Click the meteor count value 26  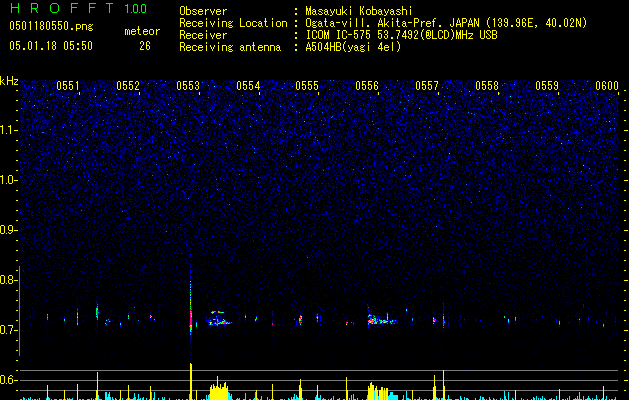[145, 46]
